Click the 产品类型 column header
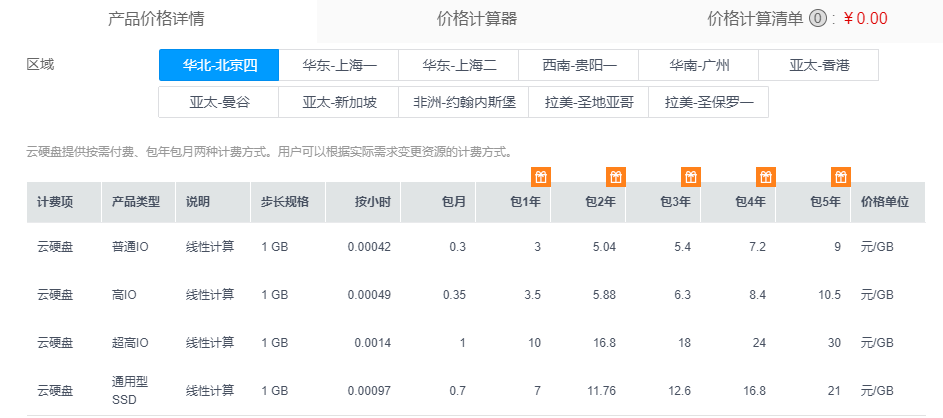The height and width of the screenshot is (418, 943). click(x=136, y=202)
